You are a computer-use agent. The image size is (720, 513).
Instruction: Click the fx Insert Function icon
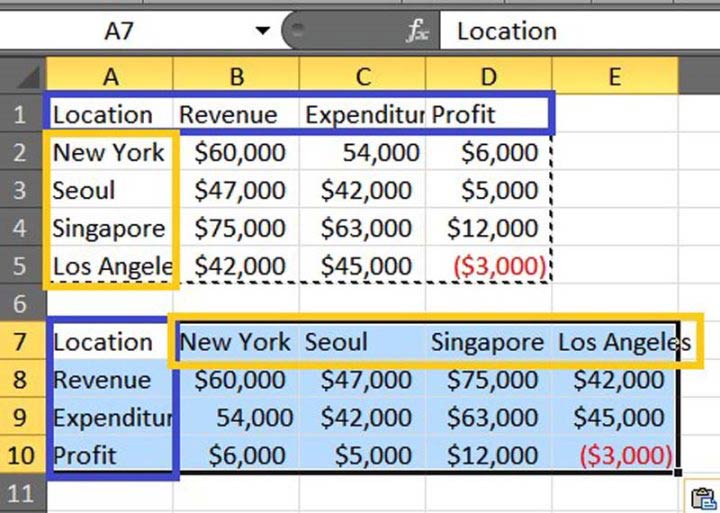417,31
